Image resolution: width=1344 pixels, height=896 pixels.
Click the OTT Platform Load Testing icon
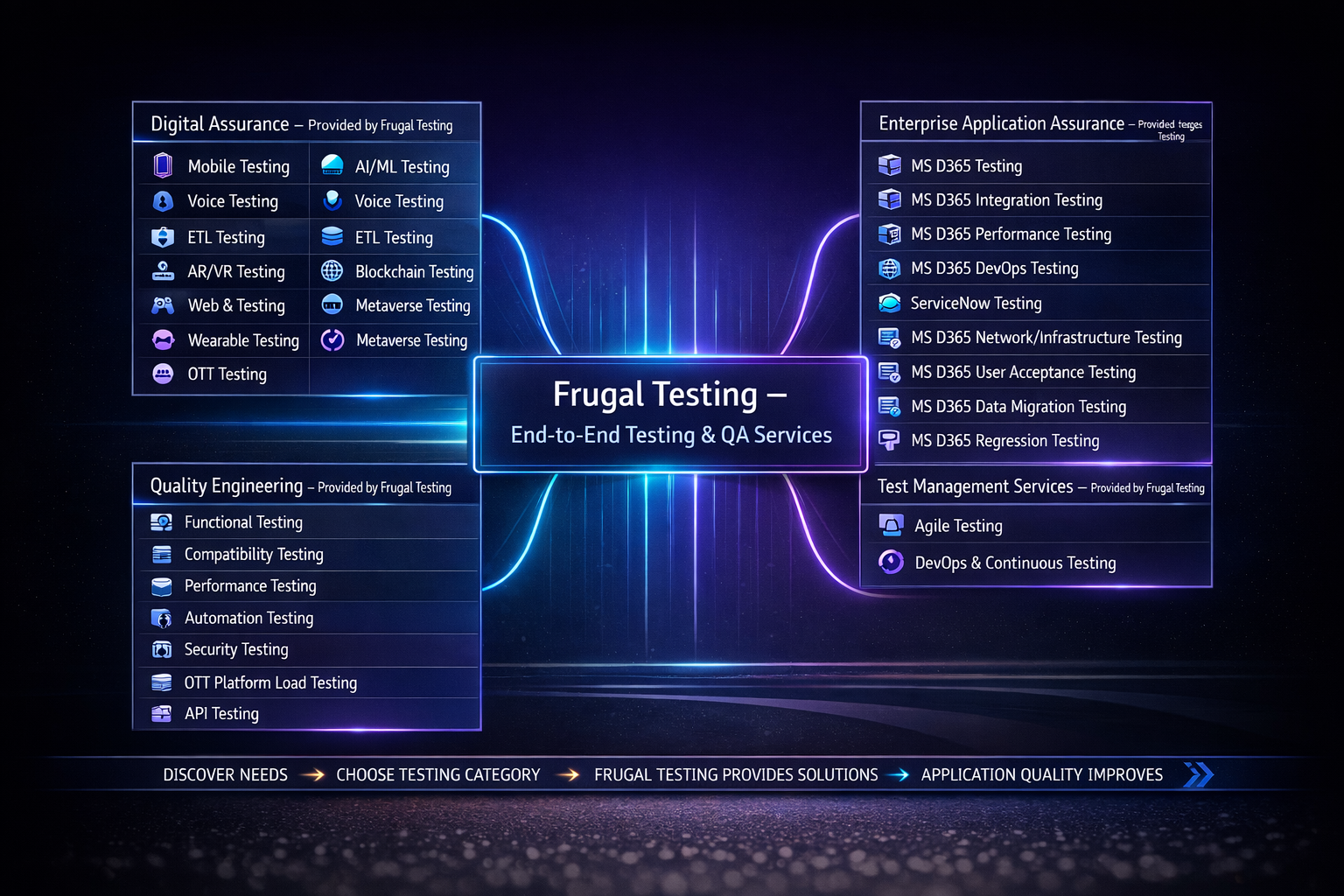162,682
